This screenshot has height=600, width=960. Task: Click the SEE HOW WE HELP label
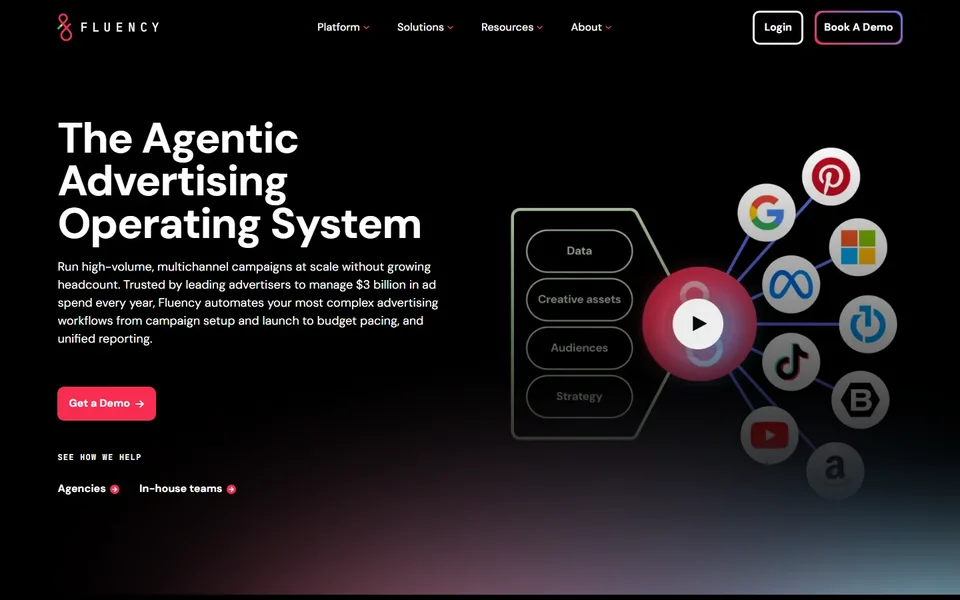coord(99,457)
